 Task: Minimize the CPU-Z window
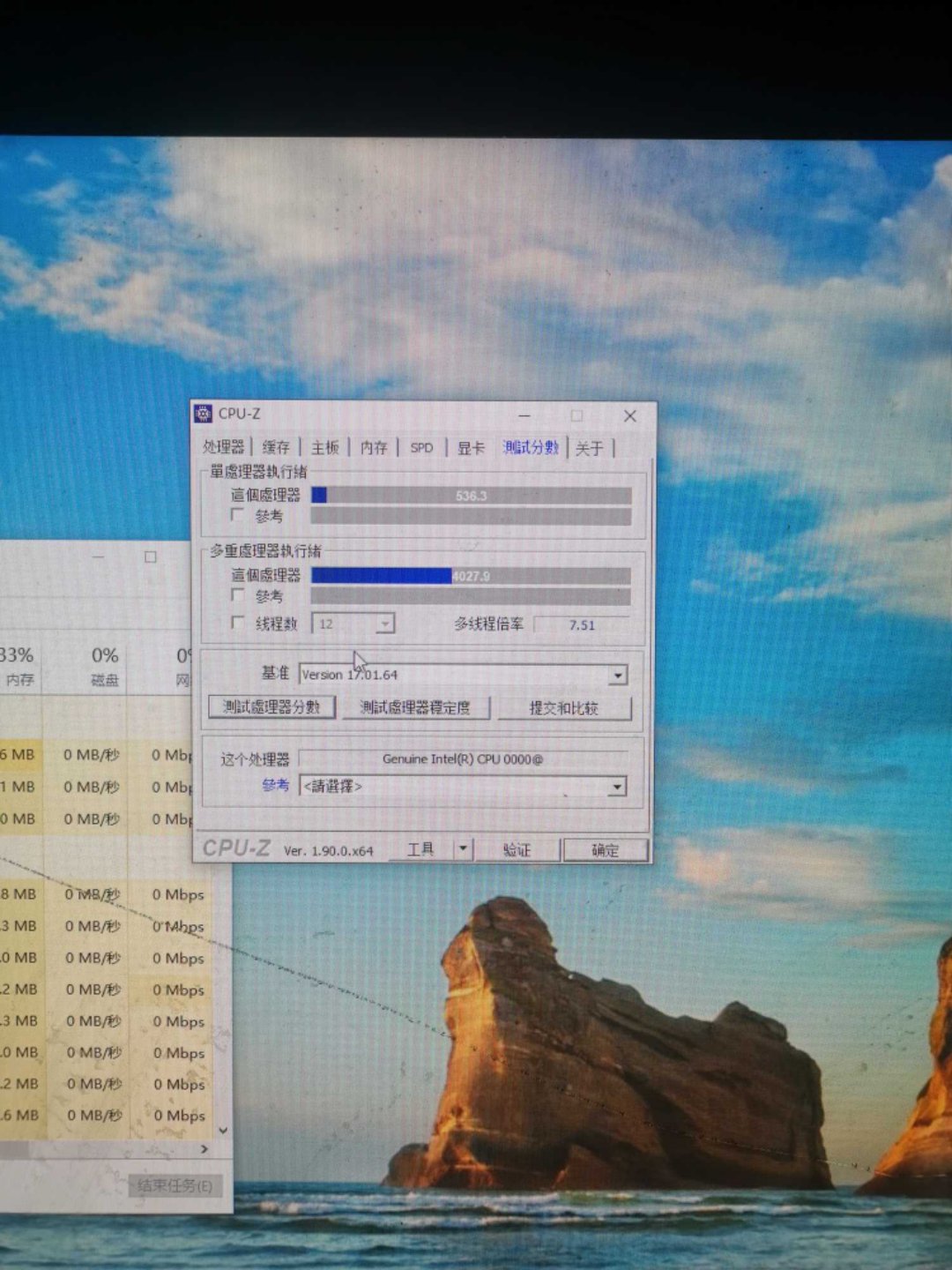[x=524, y=415]
